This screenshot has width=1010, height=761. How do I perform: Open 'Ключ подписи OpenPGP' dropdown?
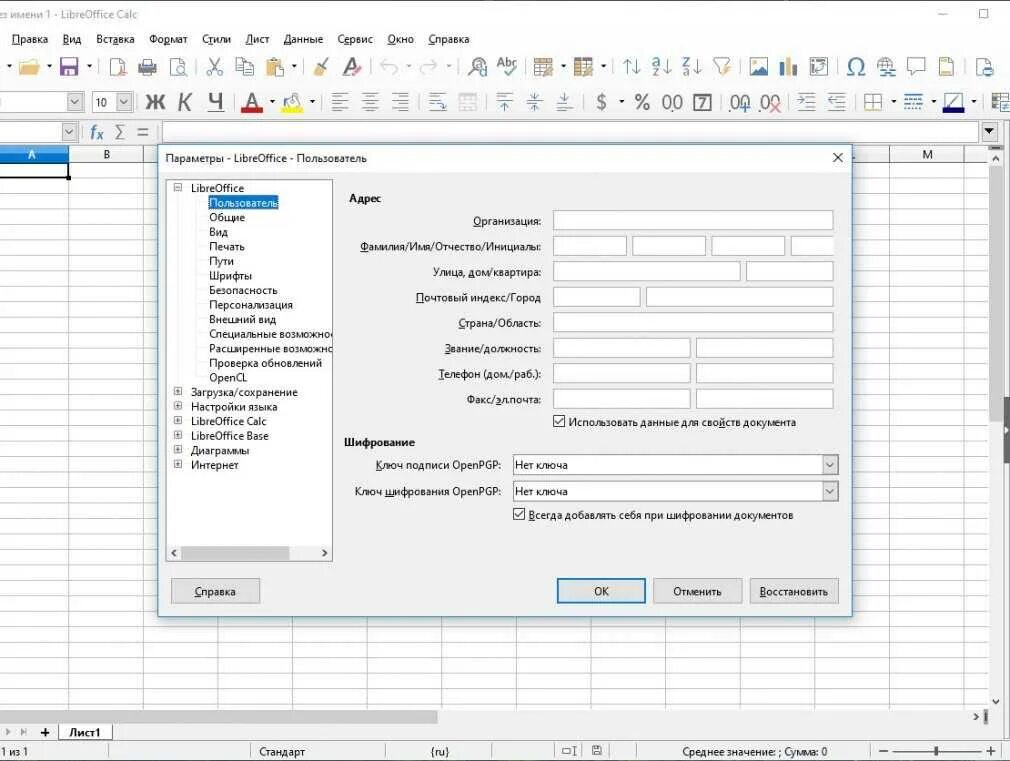coord(830,465)
